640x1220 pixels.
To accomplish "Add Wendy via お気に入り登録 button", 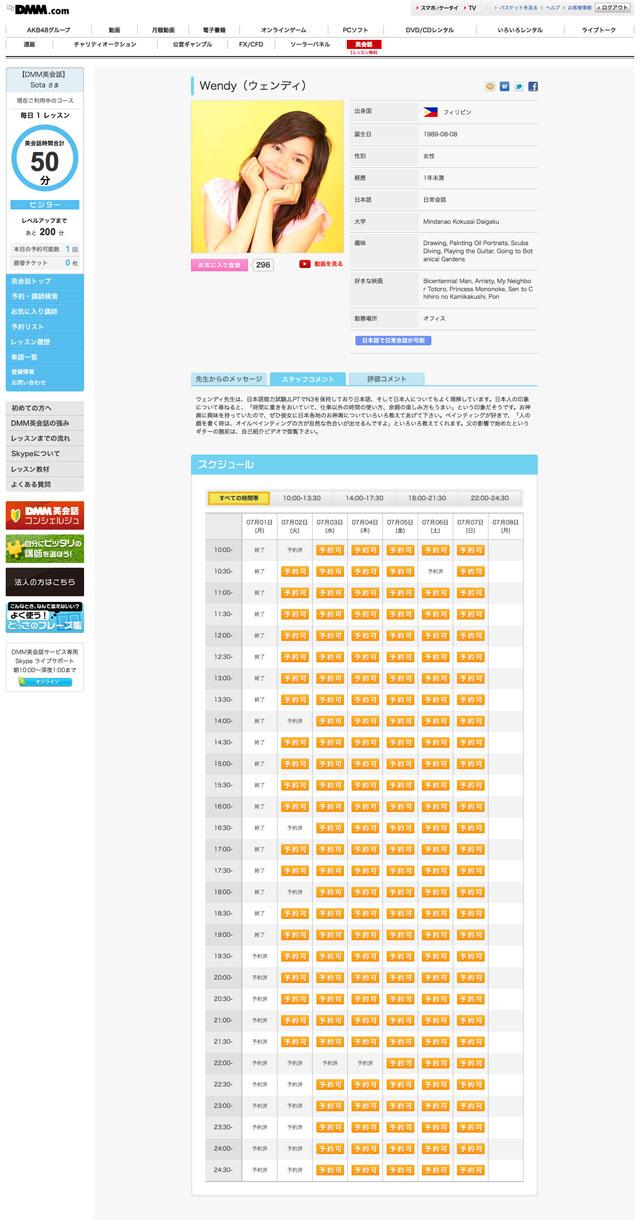I will tap(219, 265).
